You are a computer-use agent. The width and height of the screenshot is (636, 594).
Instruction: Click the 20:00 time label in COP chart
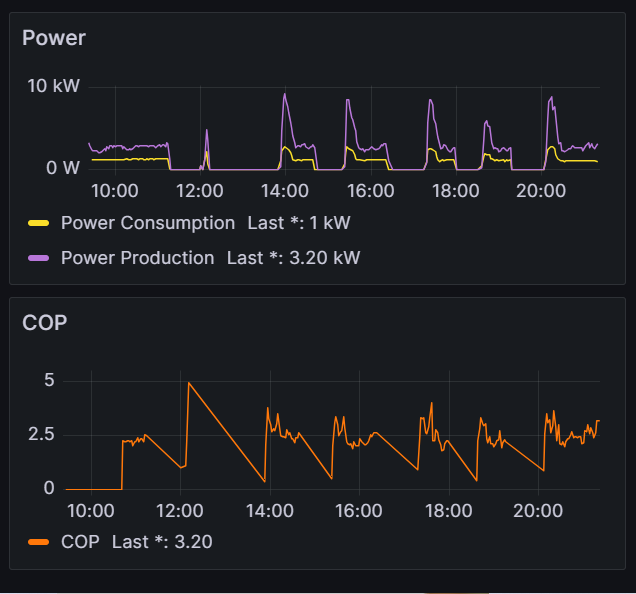click(x=538, y=511)
